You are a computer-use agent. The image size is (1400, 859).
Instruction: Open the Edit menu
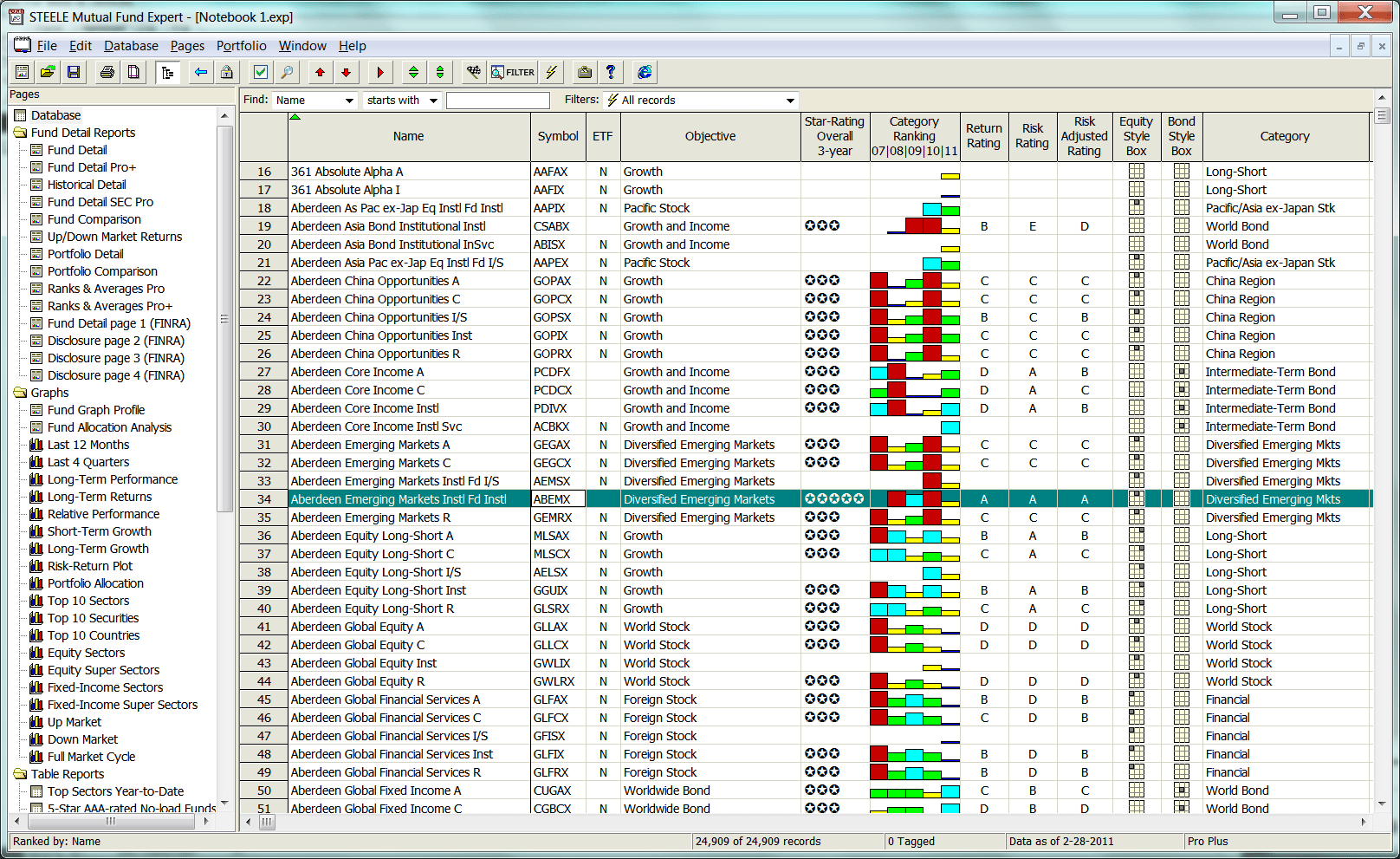[81, 46]
